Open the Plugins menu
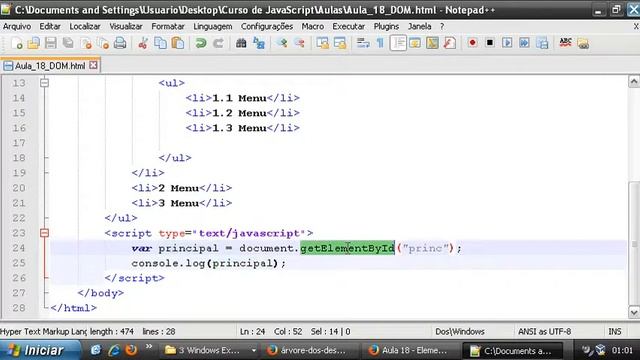 (386, 27)
